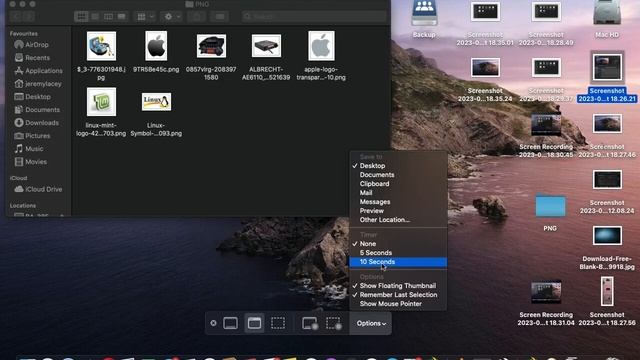Select the Linux-Symbol png file
The width and height of the screenshot is (640, 360).
click(156, 114)
